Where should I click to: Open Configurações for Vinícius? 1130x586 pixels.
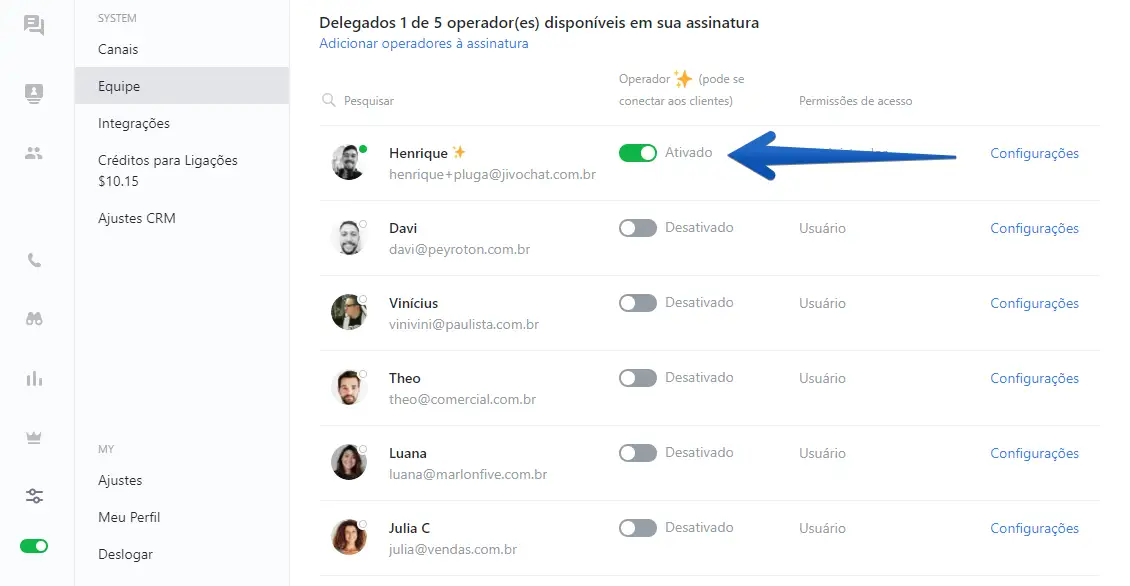(1034, 303)
